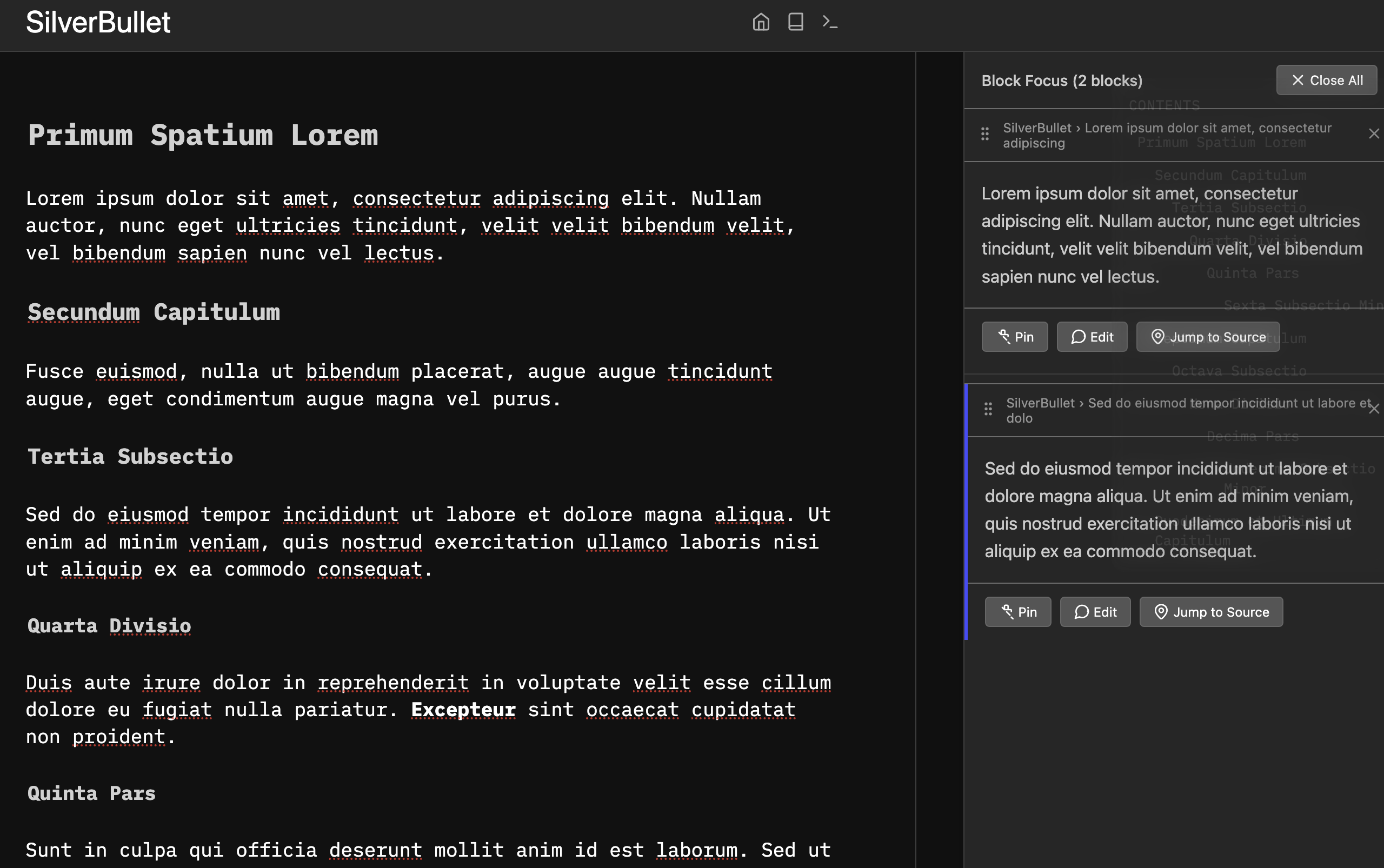Viewport: 1384px width, 868px height.
Task: Open the page picker book icon
Action: (x=795, y=22)
